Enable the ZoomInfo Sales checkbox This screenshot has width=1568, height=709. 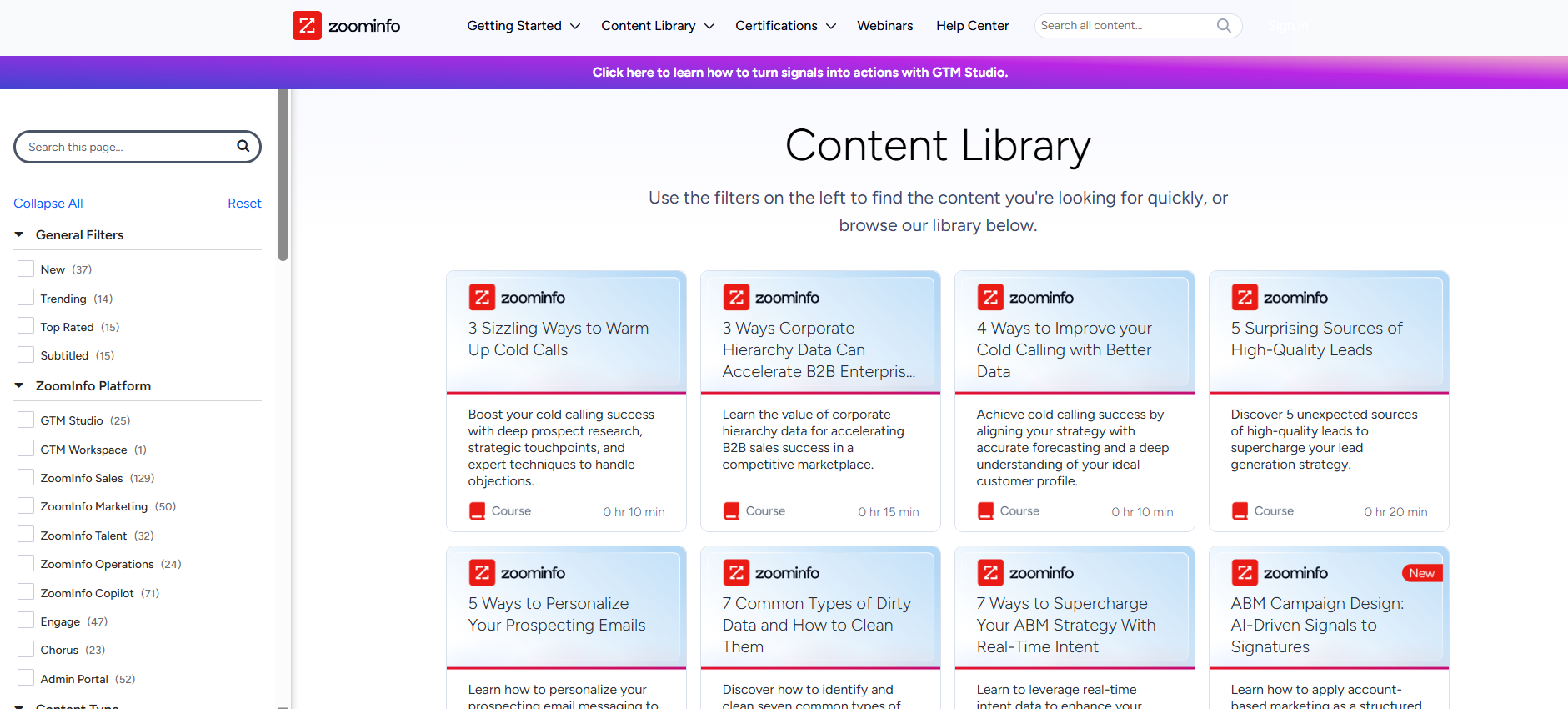(26, 477)
